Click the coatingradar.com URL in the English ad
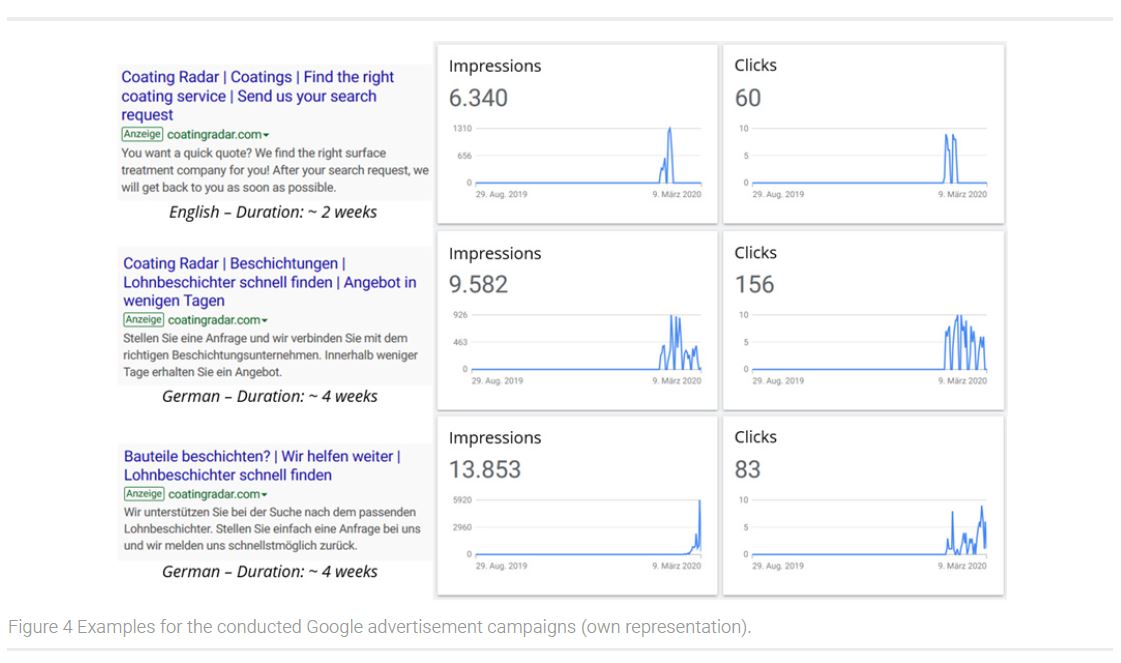1121x663 pixels. coord(214,134)
